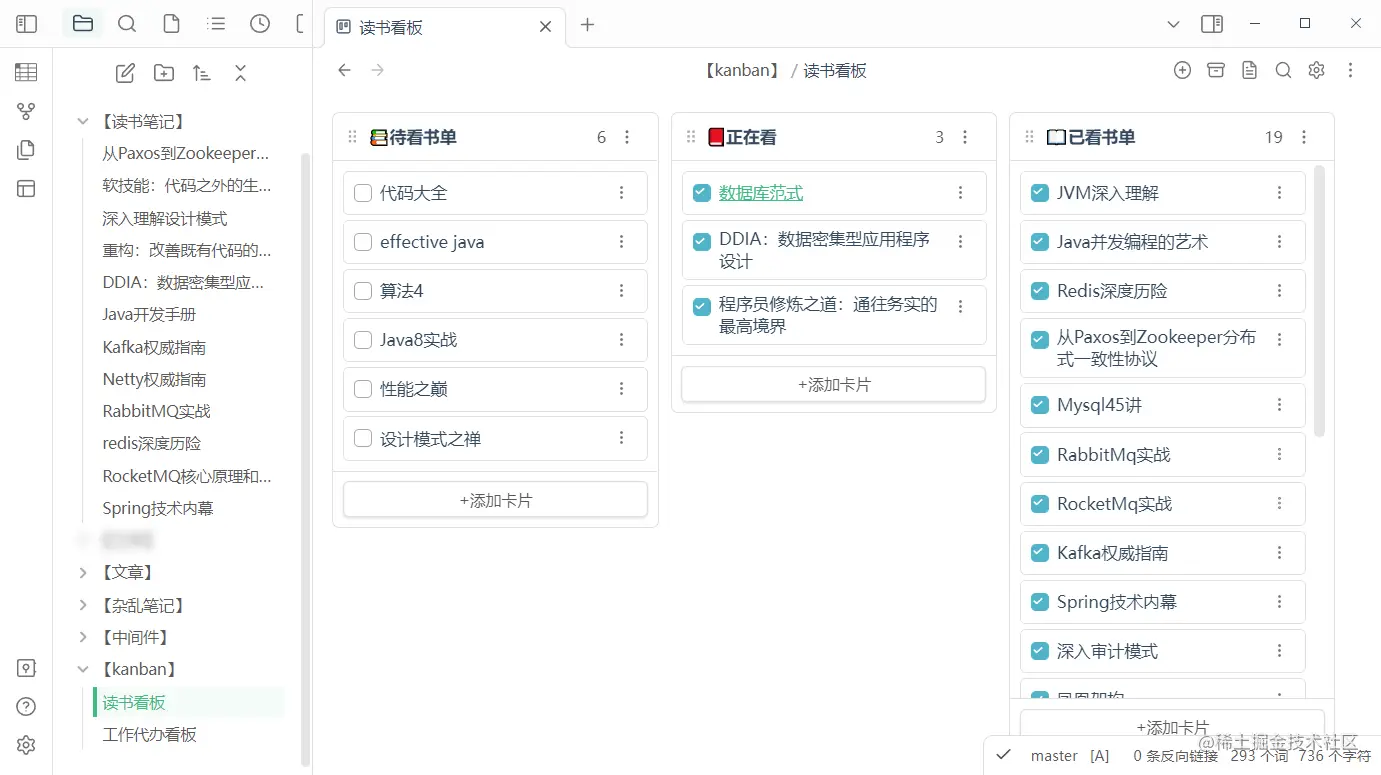Check the 设计模式之禅 checkbox
The width and height of the screenshot is (1381, 775).
click(363, 438)
